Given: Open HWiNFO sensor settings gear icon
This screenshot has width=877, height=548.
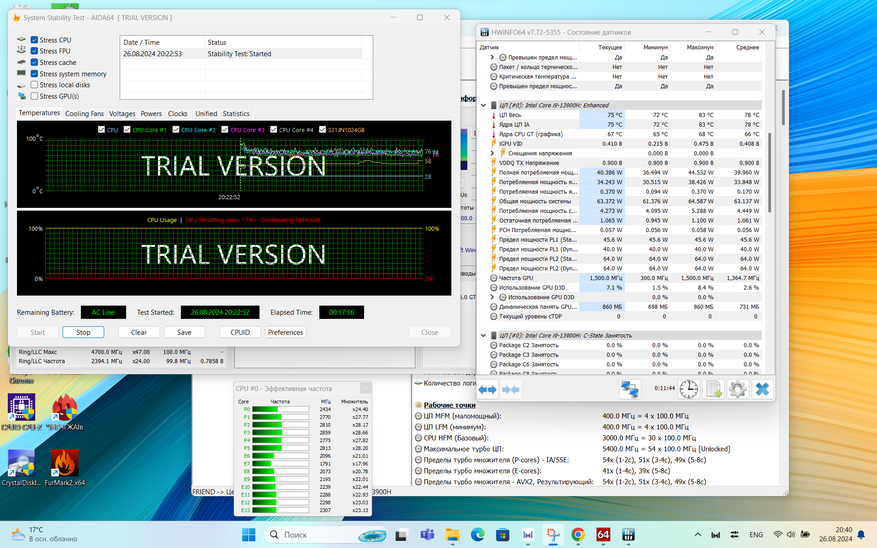Looking at the screenshot, I should 738,389.
